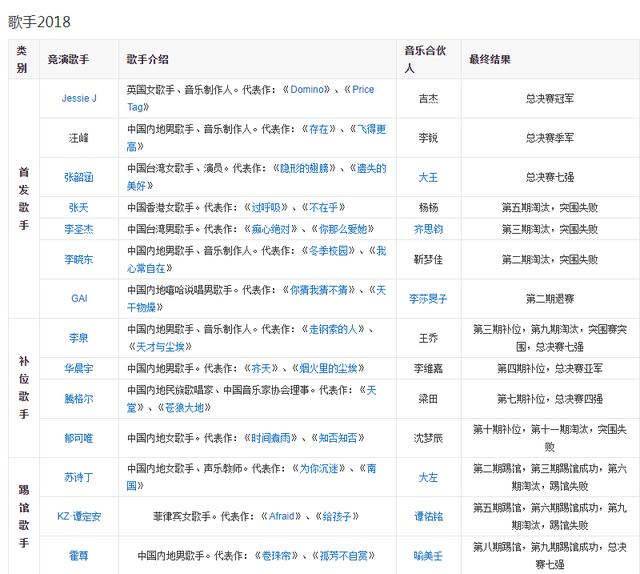
Task: Select the result cell 第二期退赛
Action: coord(550,299)
